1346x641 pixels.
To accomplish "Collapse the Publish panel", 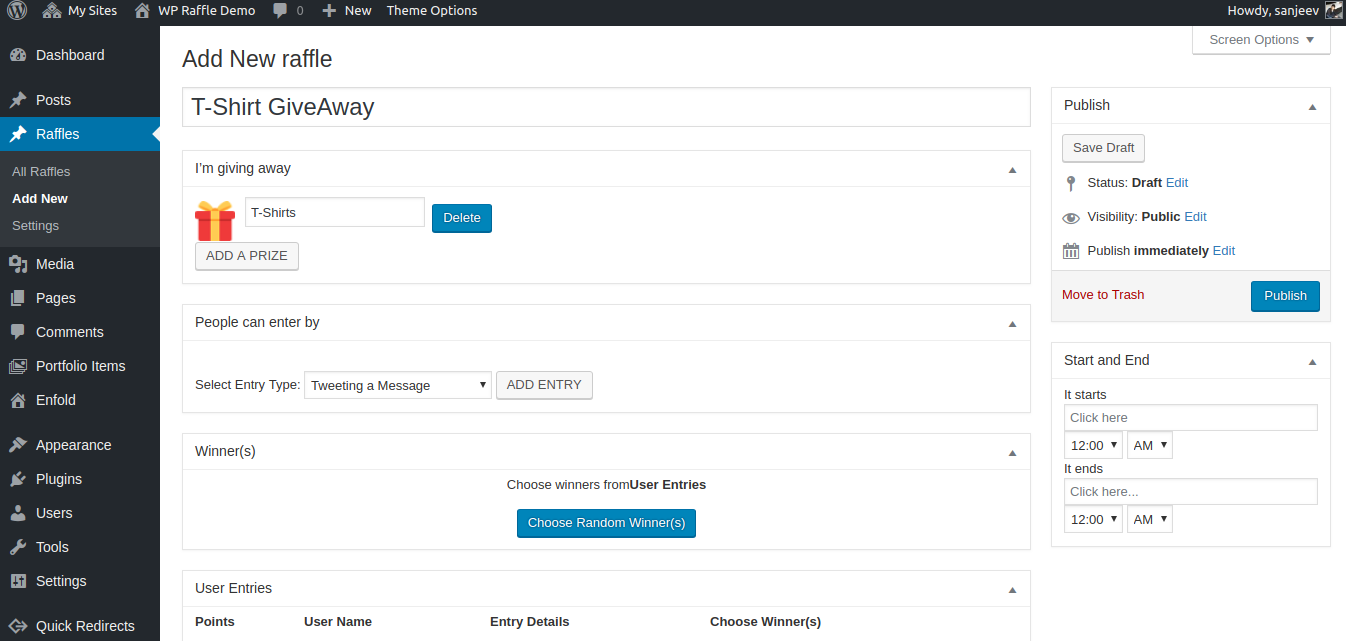I will point(1312,106).
